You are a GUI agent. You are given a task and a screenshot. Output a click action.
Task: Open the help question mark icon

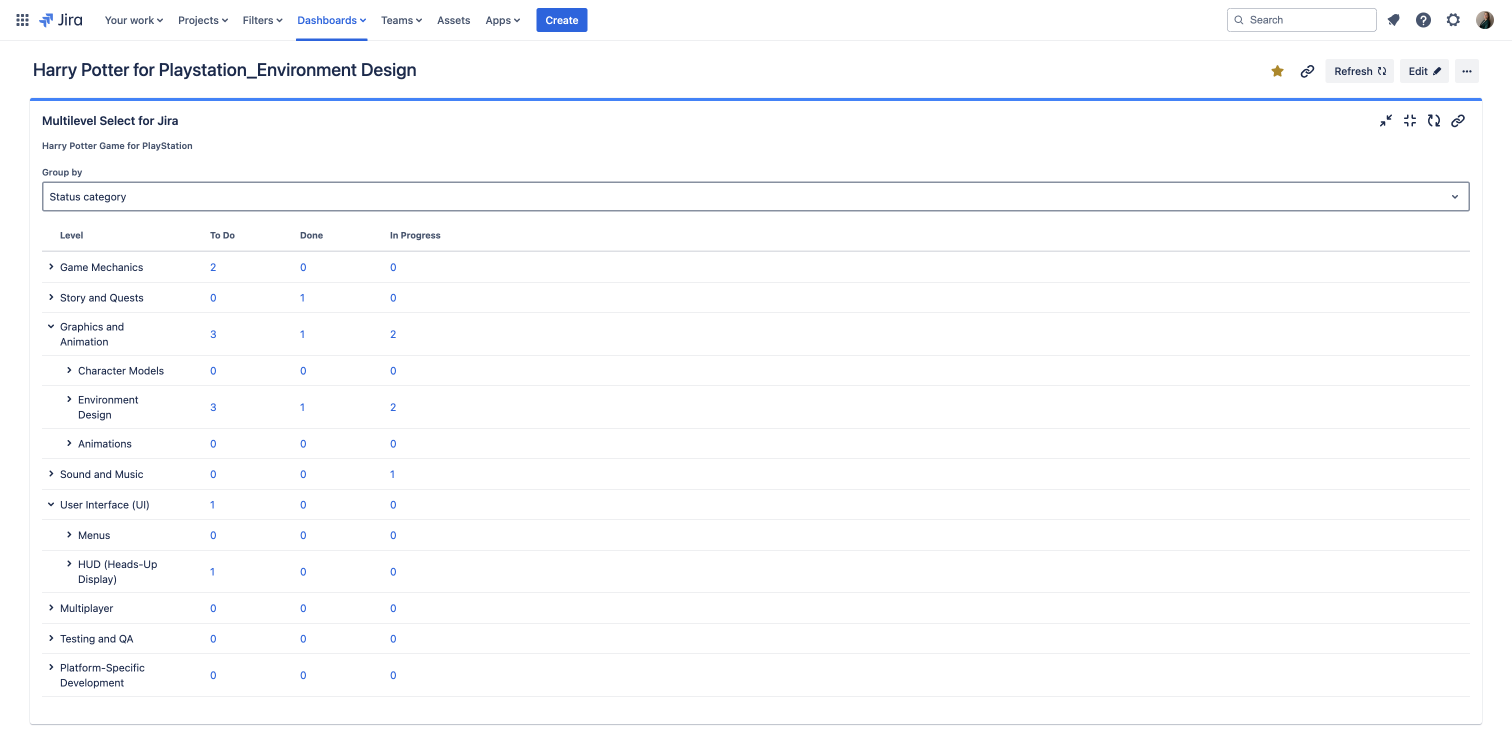pyautogui.click(x=1423, y=20)
